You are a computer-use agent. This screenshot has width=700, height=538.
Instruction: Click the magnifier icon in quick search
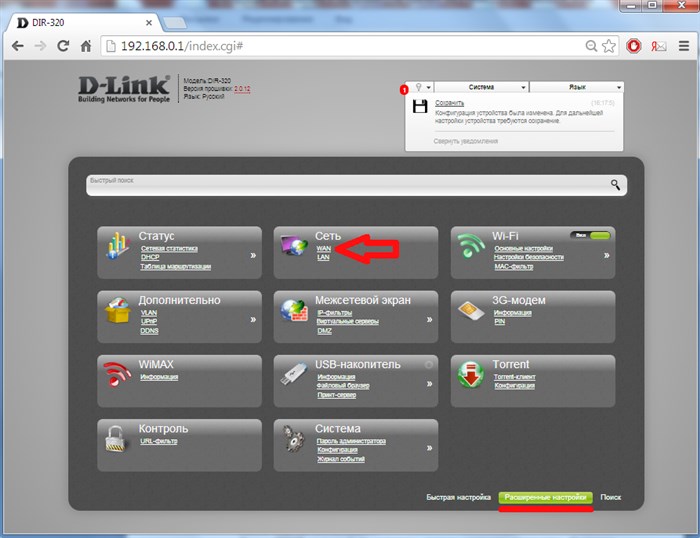615,184
